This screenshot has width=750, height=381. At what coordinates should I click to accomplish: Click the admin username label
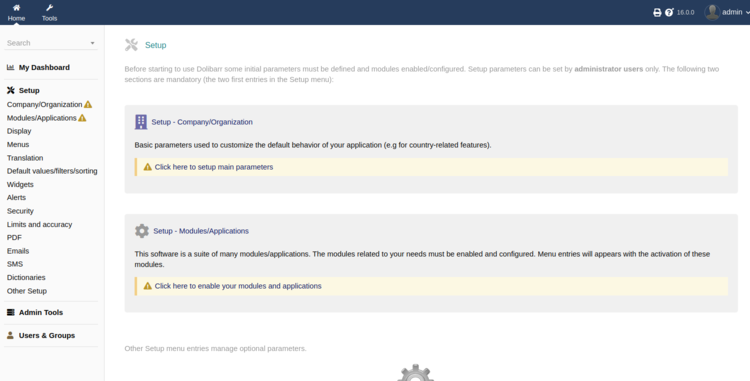pos(732,12)
